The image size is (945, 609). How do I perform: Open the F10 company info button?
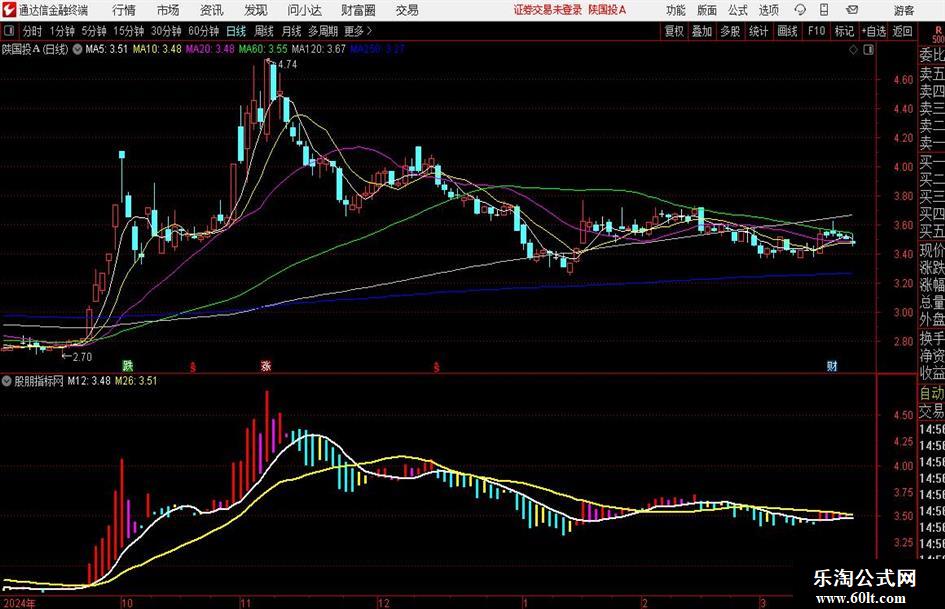pos(817,31)
